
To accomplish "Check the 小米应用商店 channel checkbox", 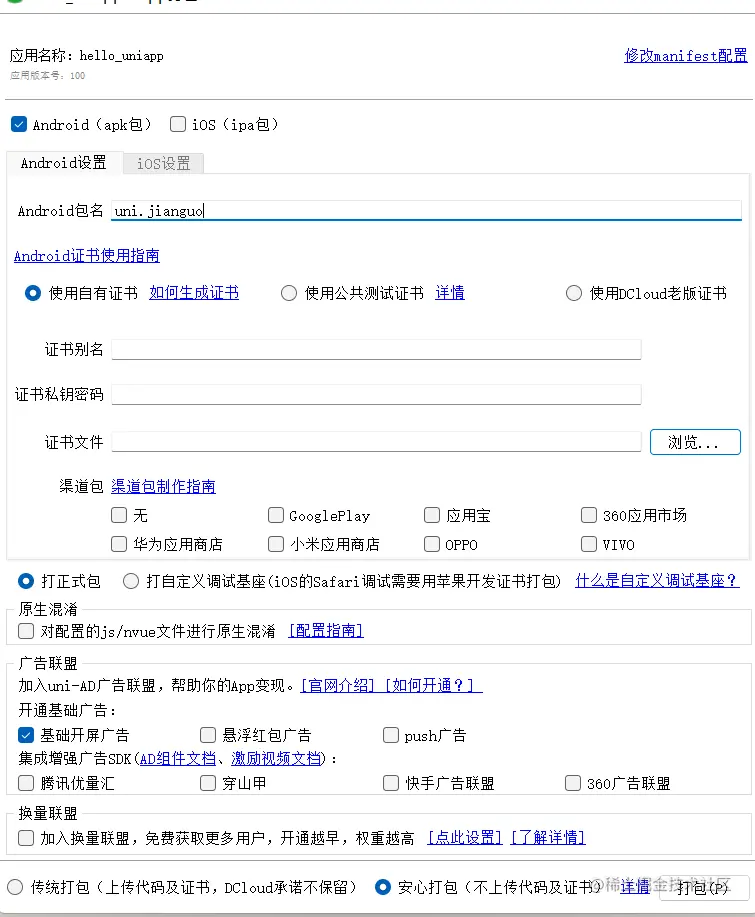I will pyautogui.click(x=275, y=544).
